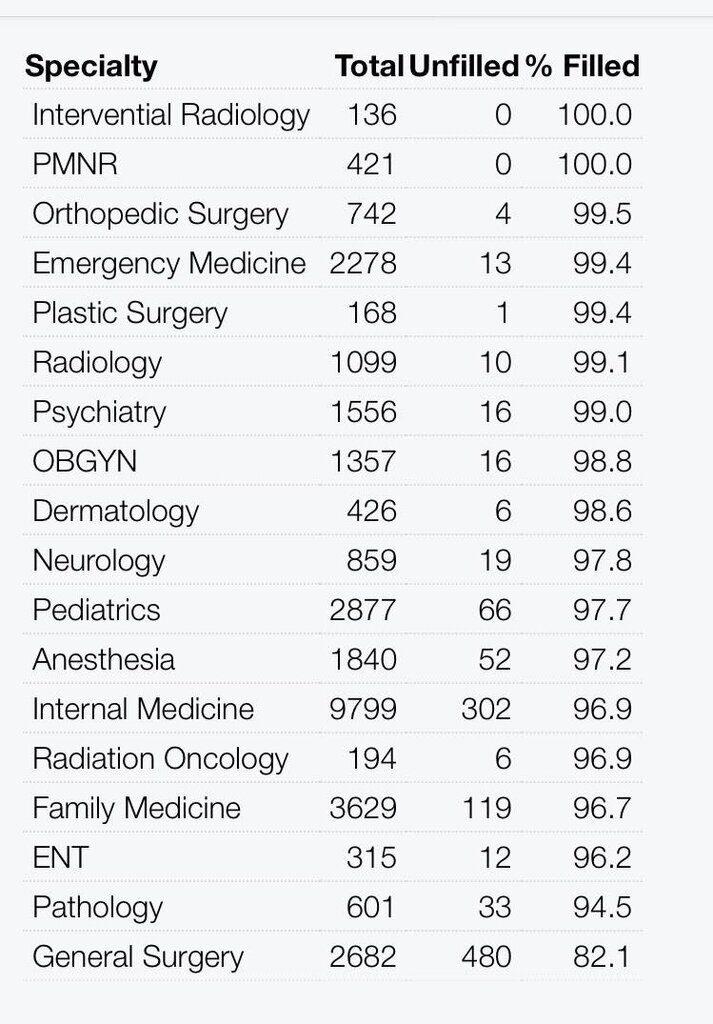Click the Unfilled column header
713x1024 pixels.
[465, 67]
